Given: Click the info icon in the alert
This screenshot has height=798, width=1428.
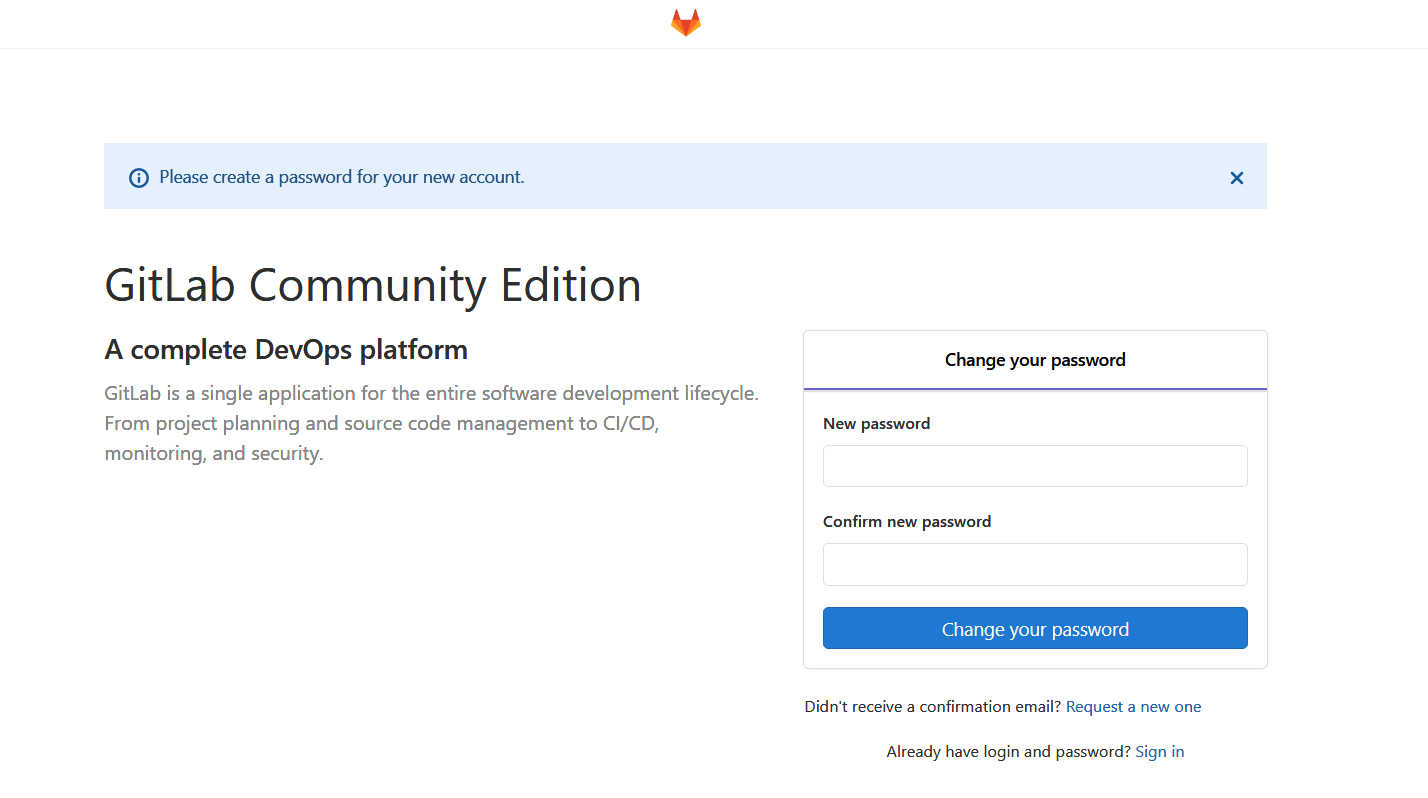Looking at the screenshot, I should coord(139,178).
